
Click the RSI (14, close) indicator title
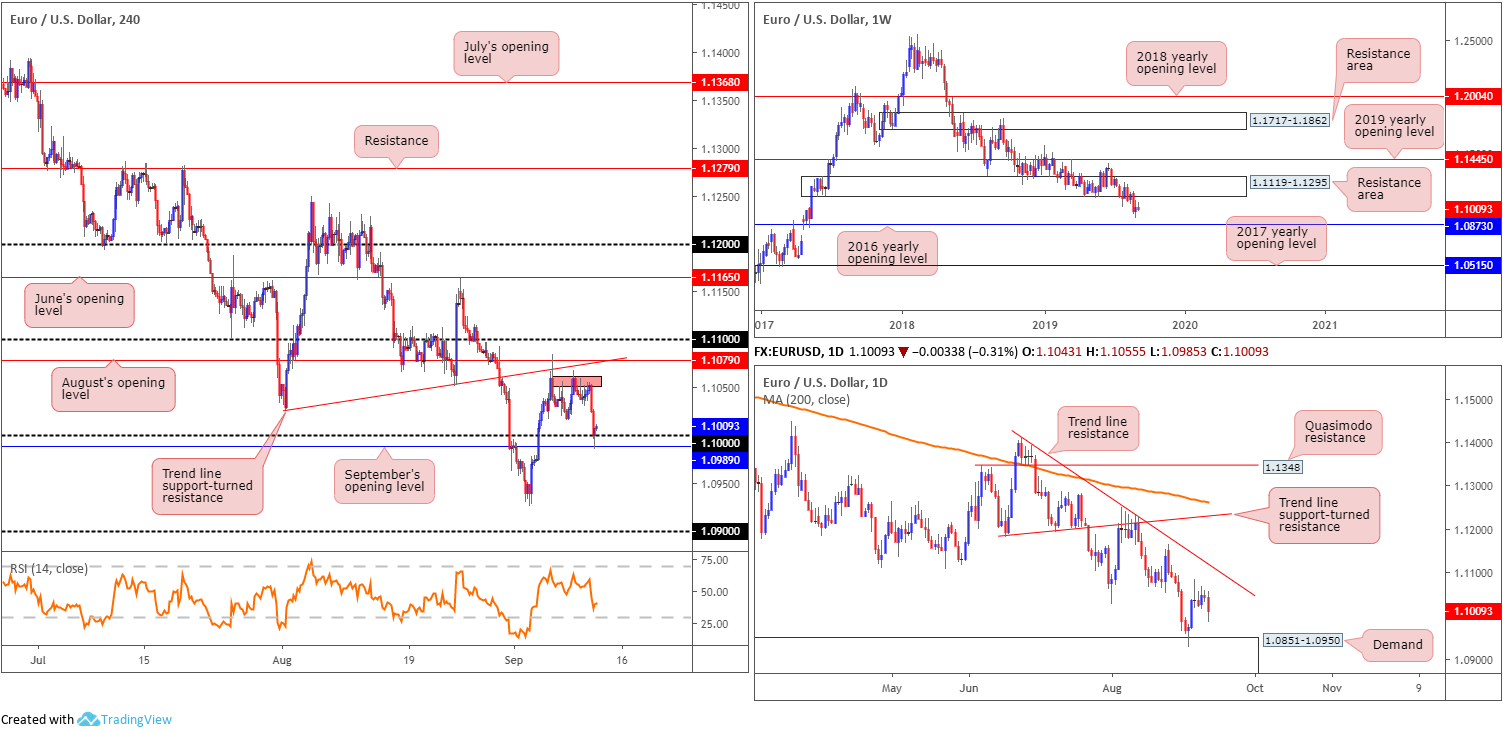click(x=49, y=568)
